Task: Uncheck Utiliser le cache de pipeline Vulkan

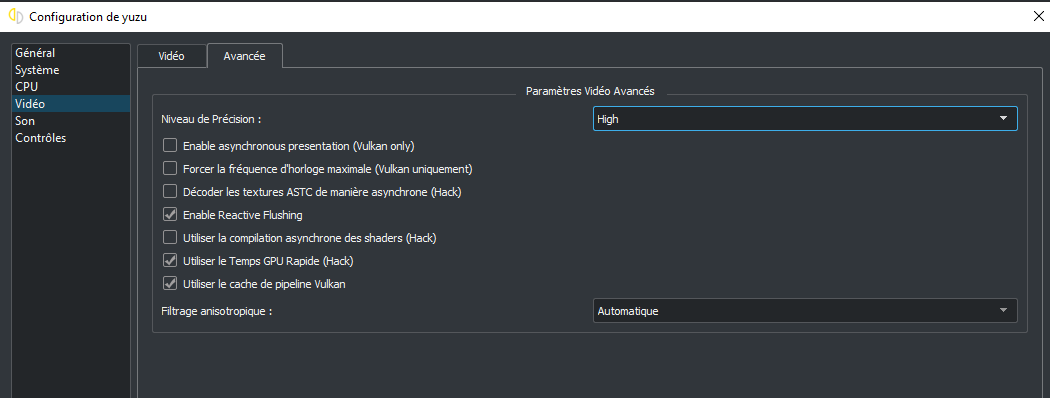Action: pyautogui.click(x=170, y=284)
